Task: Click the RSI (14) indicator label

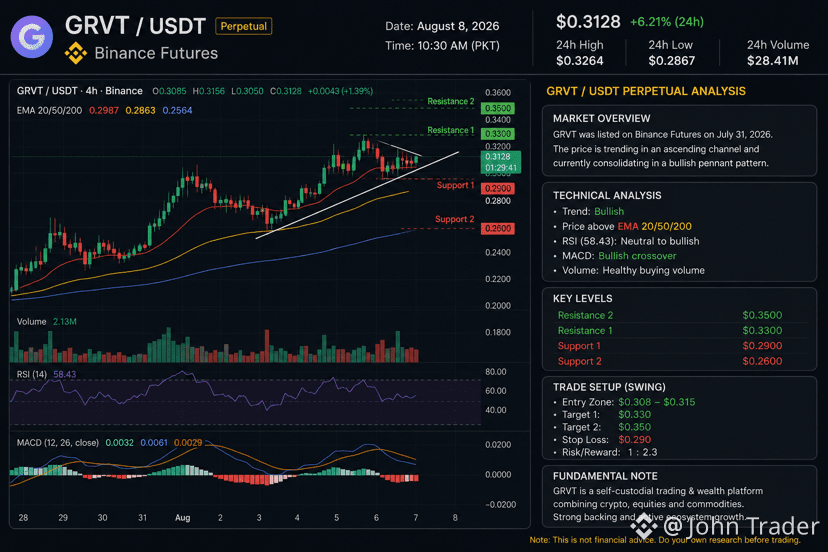Action: coord(32,374)
